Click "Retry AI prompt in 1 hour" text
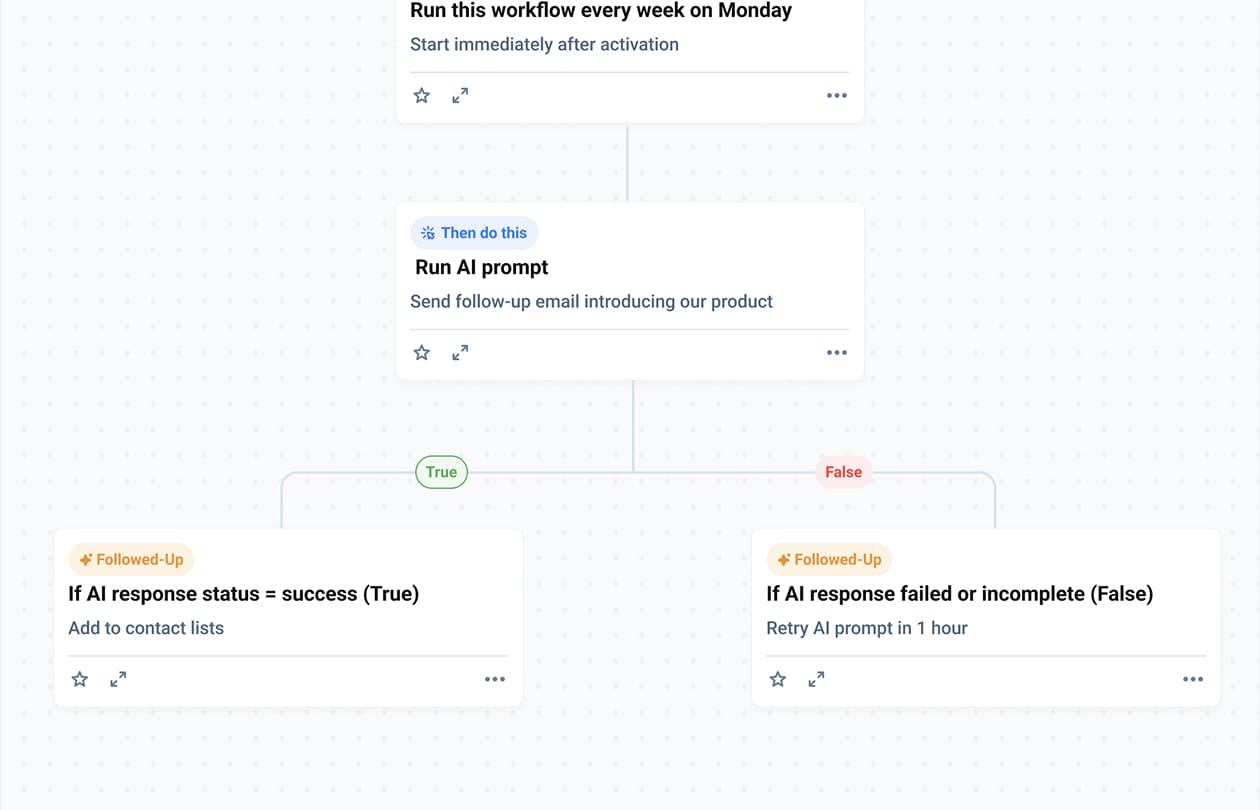The image size is (1260, 810). point(867,628)
